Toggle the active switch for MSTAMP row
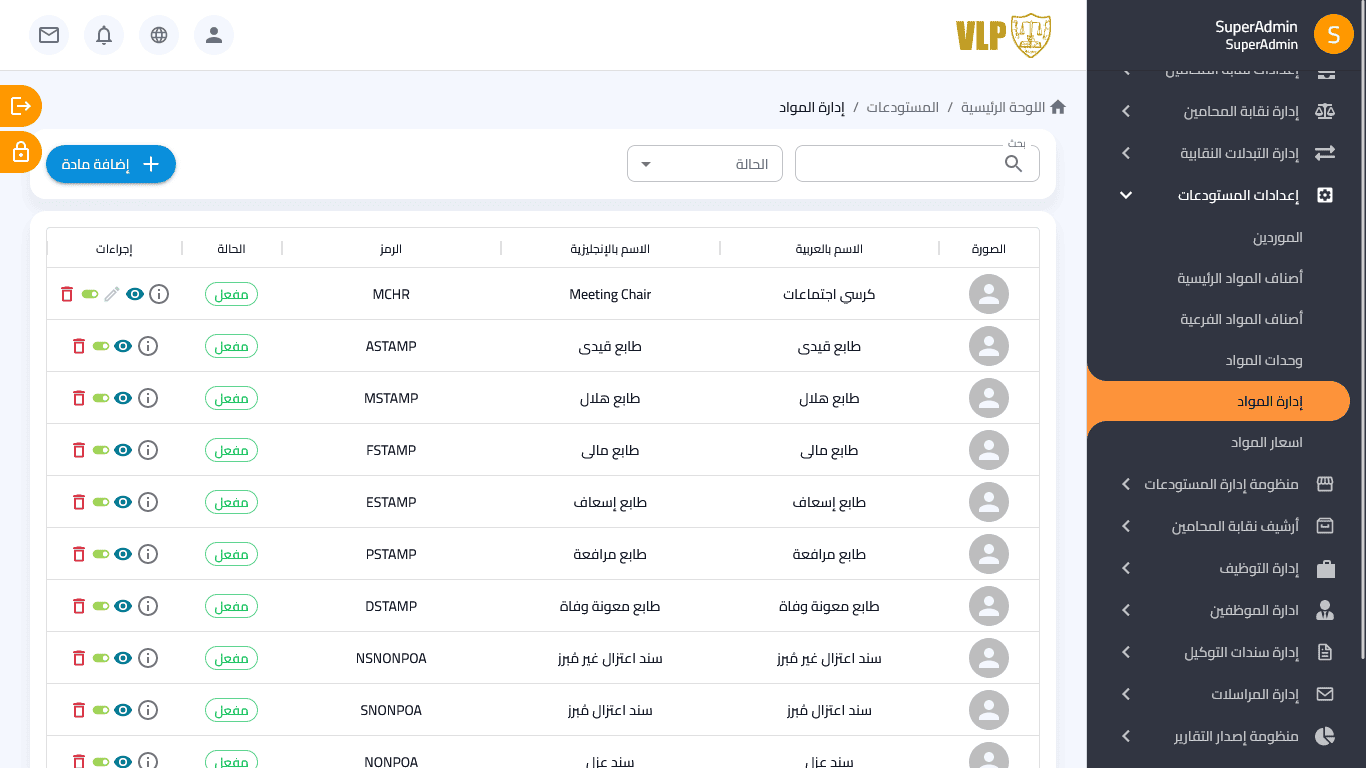The height and width of the screenshot is (768, 1366). pyautogui.click(x=101, y=398)
